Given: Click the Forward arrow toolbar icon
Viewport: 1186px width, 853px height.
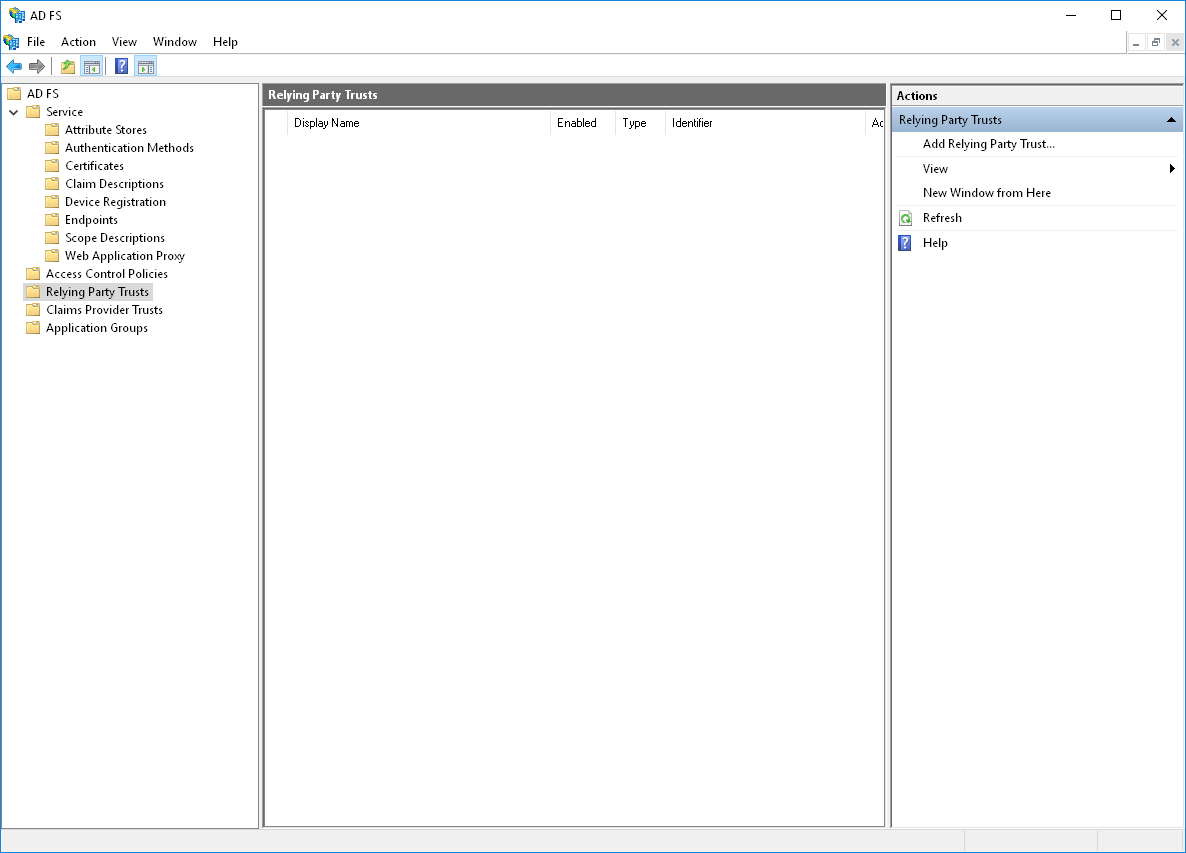Looking at the screenshot, I should 37,67.
